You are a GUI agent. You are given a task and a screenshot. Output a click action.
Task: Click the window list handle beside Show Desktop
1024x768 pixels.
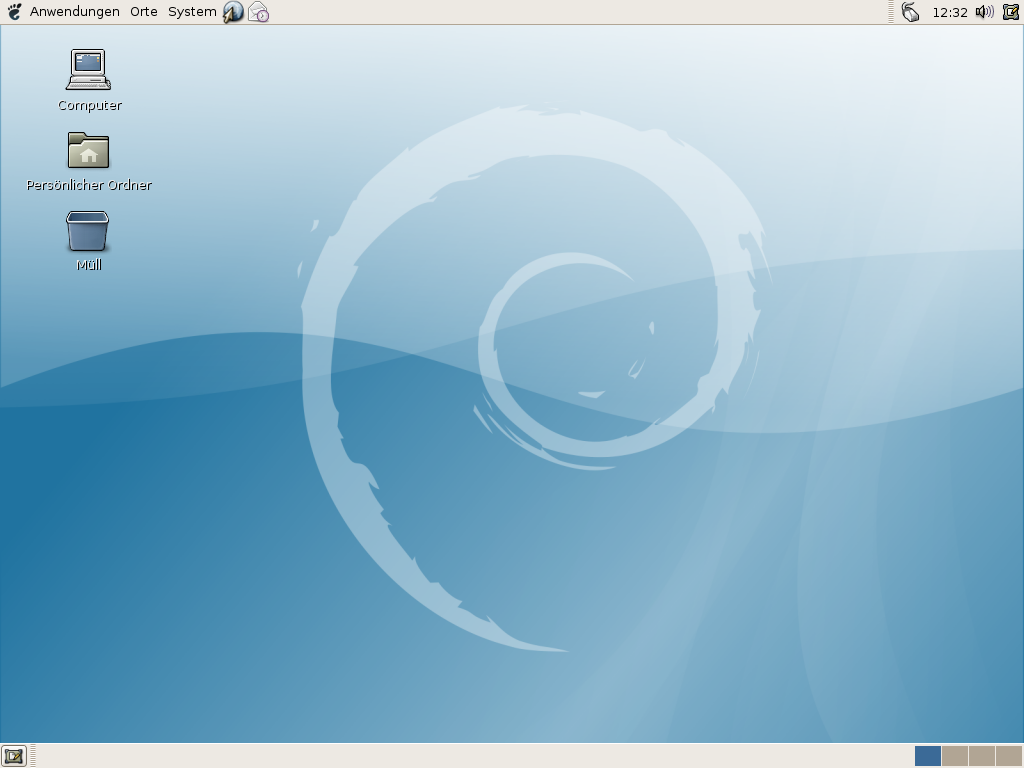click(x=33, y=756)
